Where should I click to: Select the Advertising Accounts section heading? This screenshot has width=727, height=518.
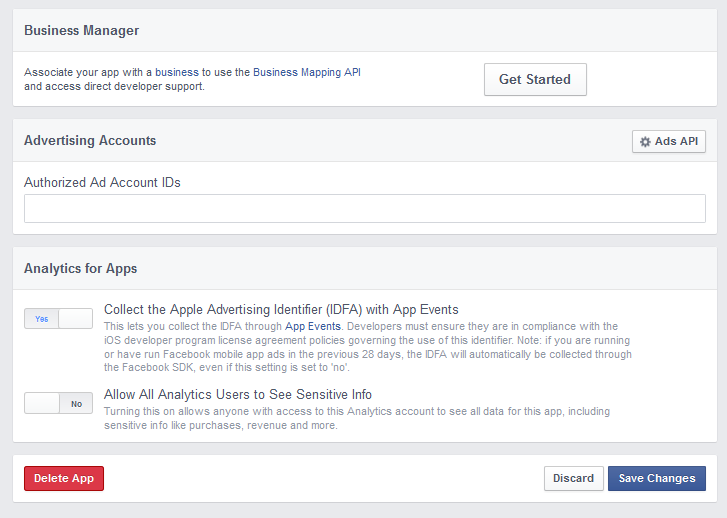pyautogui.click(x=90, y=141)
